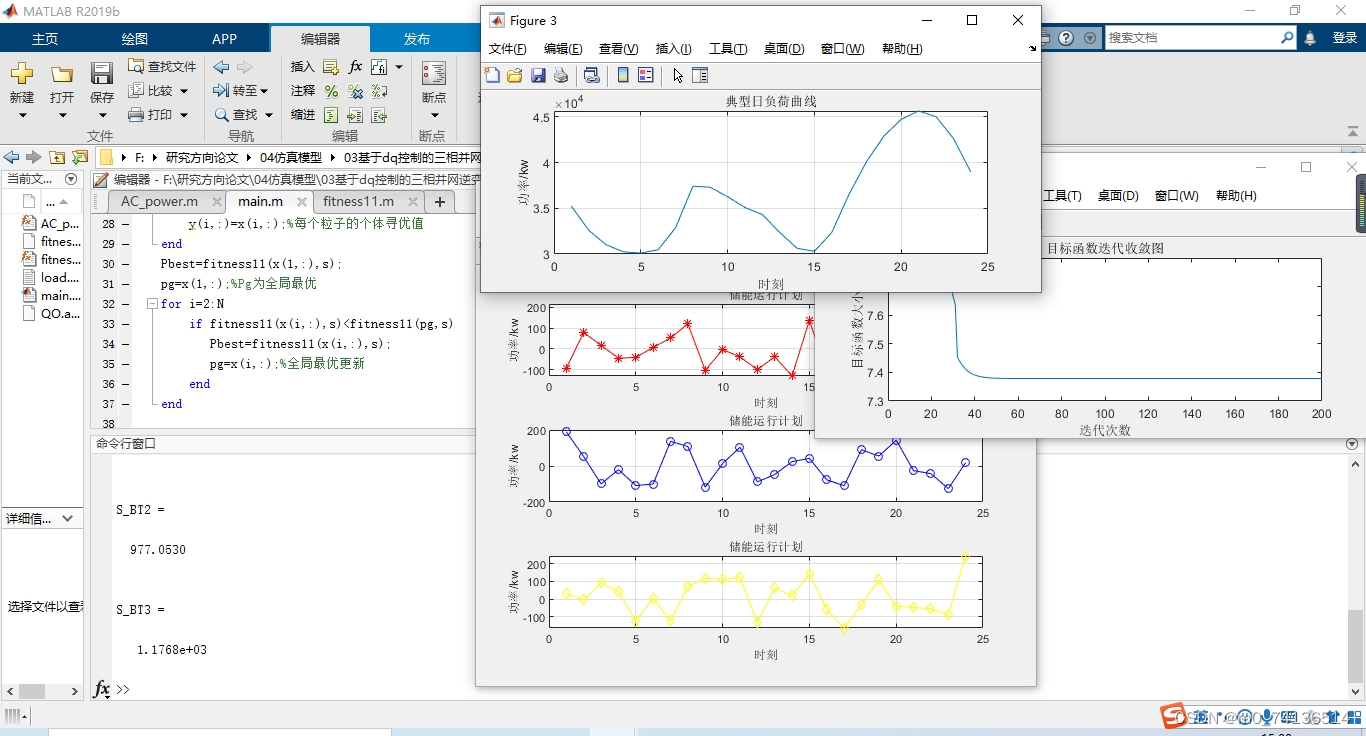Switch to the AC_power.m editor tab

[159, 201]
